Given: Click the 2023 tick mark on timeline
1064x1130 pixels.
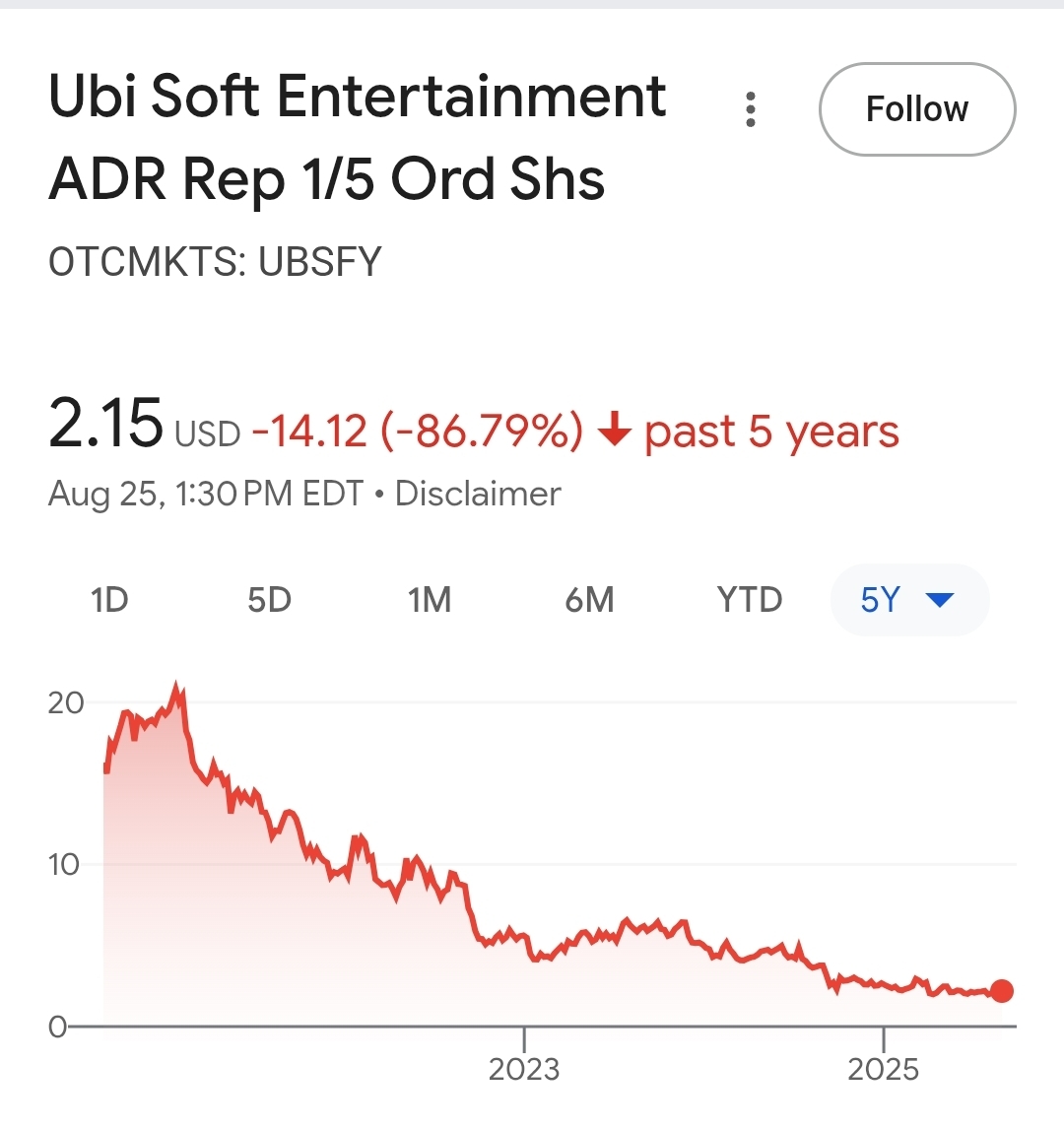Looking at the screenshot, I should (524, 1038).
